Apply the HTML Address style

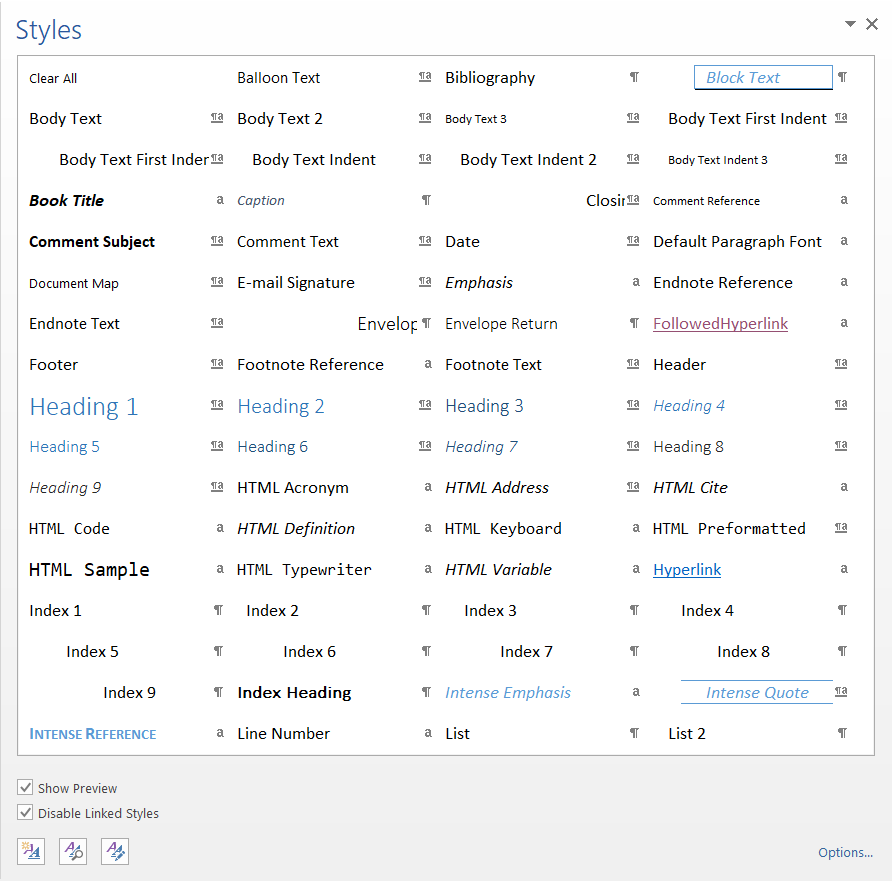coord(497,487)
